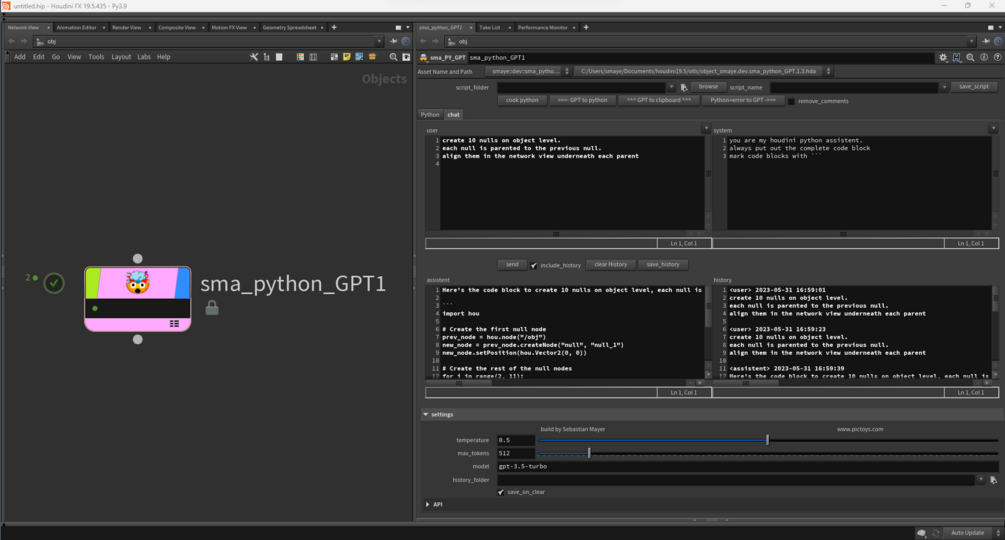Screen dimensions: 1005x540
Task: Pin the parameter pane with the pin icon
Action: (986, 41)
